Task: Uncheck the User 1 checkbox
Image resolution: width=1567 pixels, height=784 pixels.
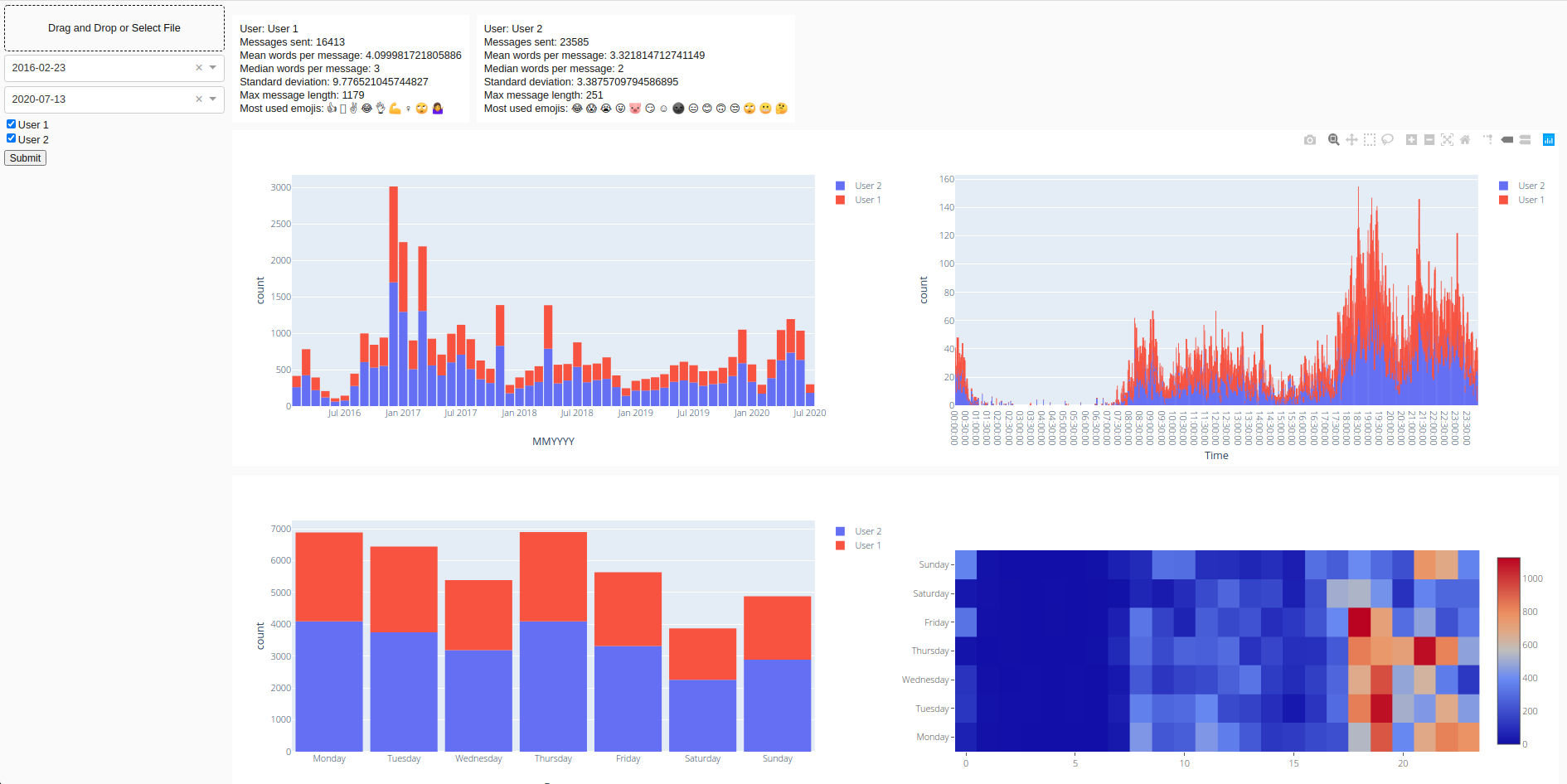Action: pos(12,124)
